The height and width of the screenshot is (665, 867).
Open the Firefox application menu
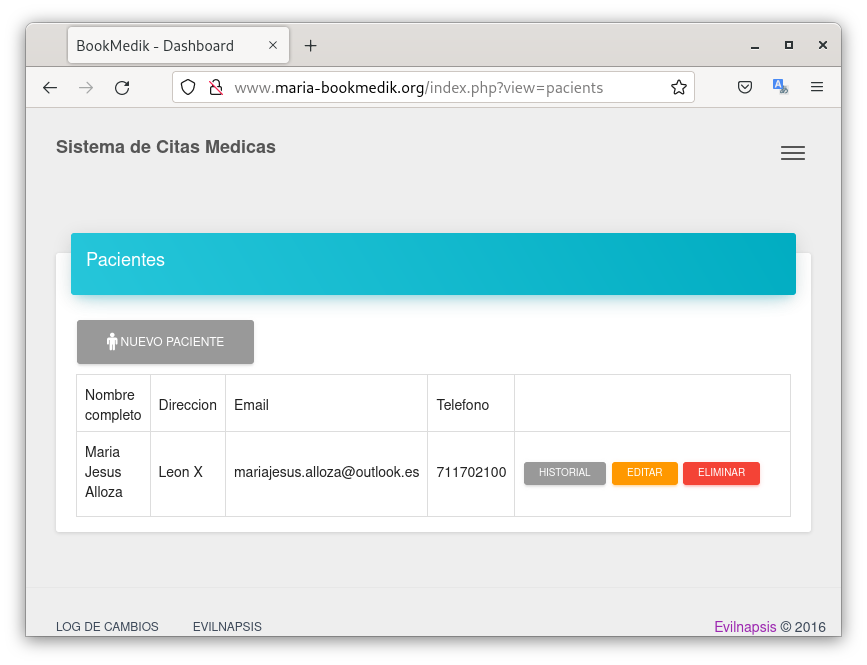[x=817, y=88]
